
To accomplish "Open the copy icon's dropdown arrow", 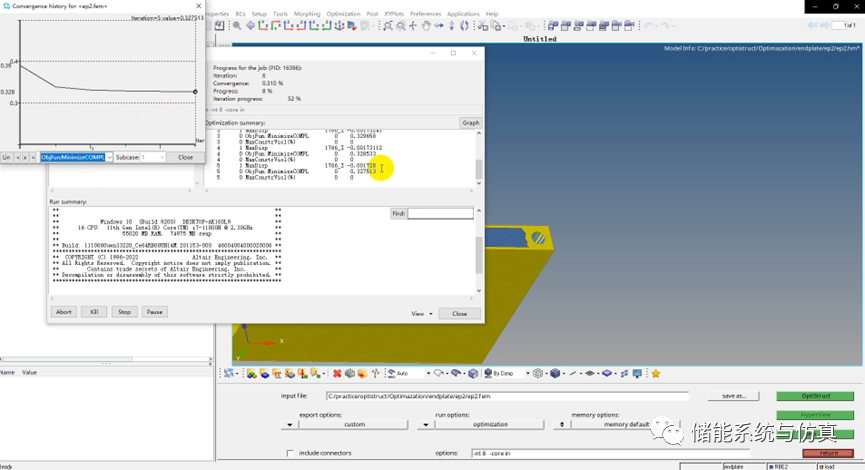I will point(504,26).
